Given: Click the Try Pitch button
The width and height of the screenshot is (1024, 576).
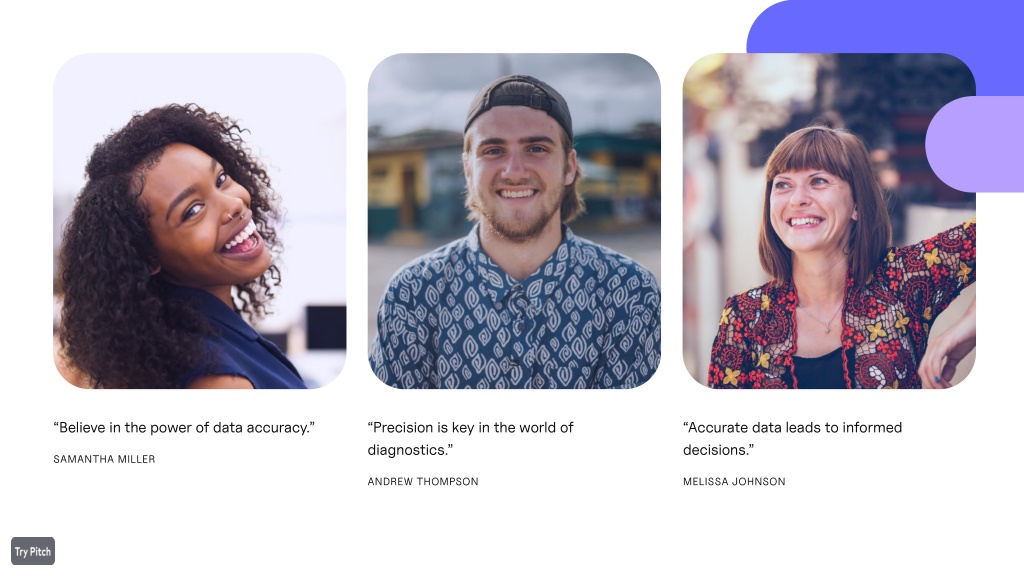Looking at the screenshot, I should click(x=33, y=551).
